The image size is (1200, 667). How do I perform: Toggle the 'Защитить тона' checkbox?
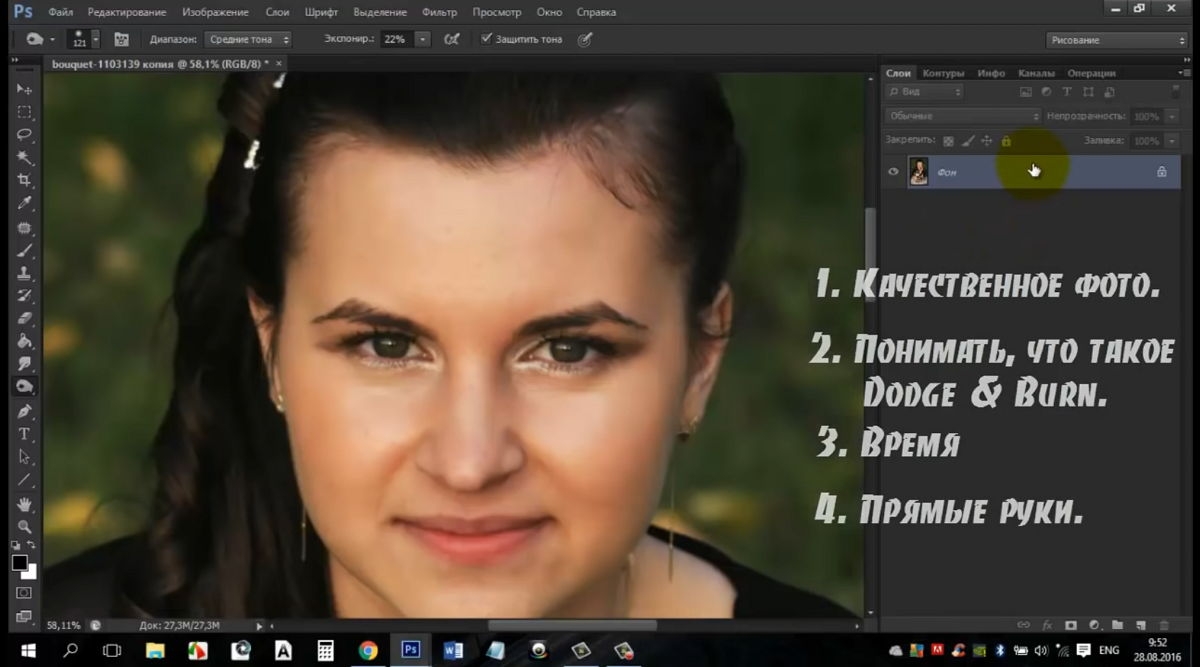pyautogui.click(x=486, y=39)
